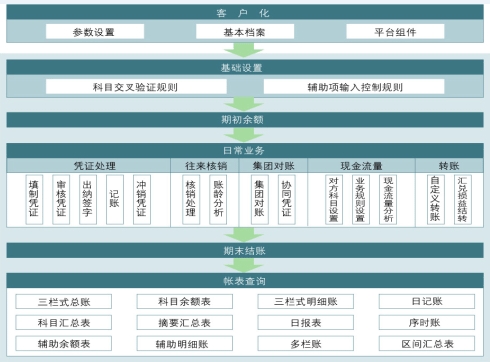Open the 日报表 report

click(x=306, y=322)
